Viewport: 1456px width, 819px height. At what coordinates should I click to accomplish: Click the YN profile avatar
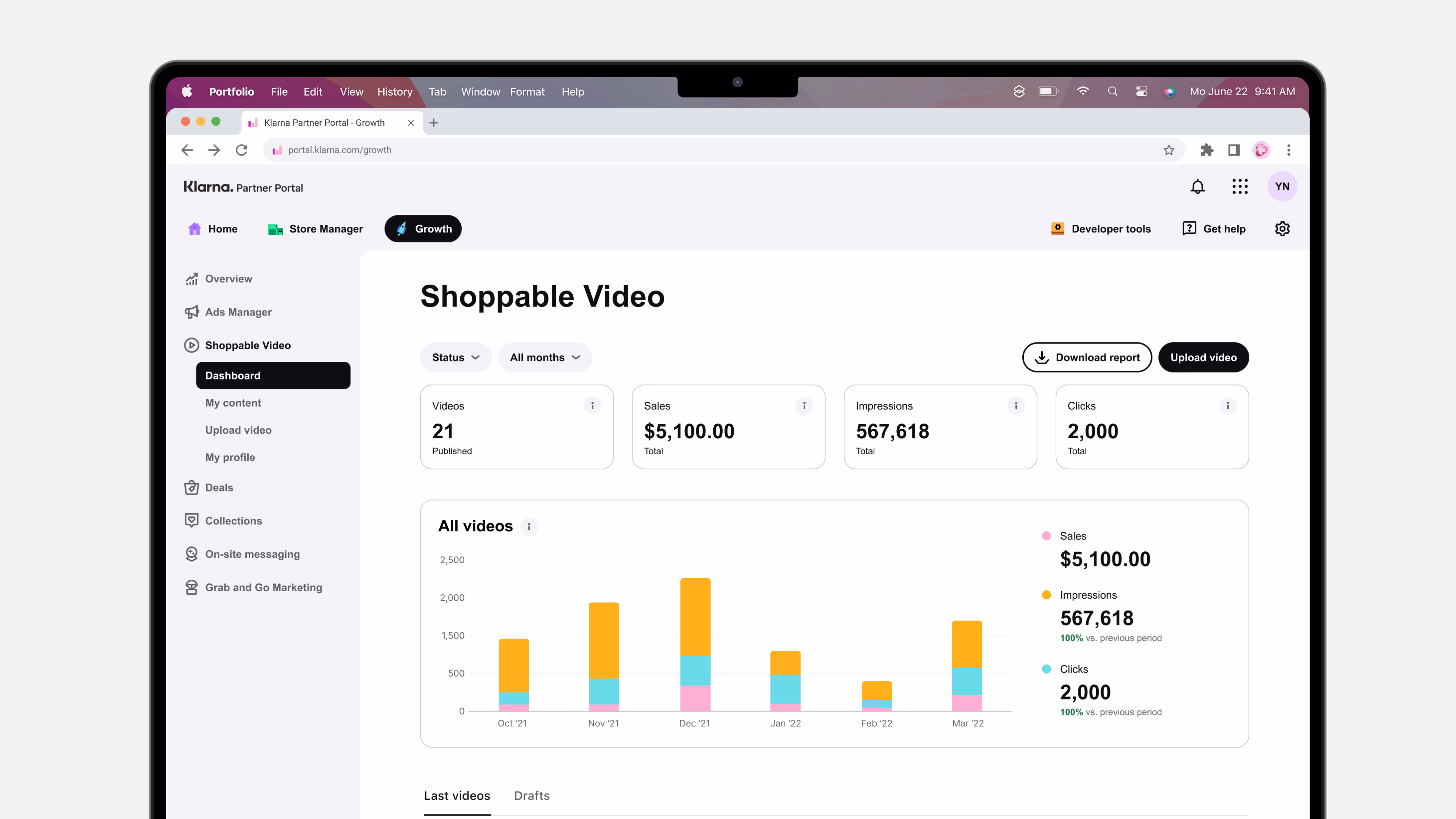(x=1282, y=187)
